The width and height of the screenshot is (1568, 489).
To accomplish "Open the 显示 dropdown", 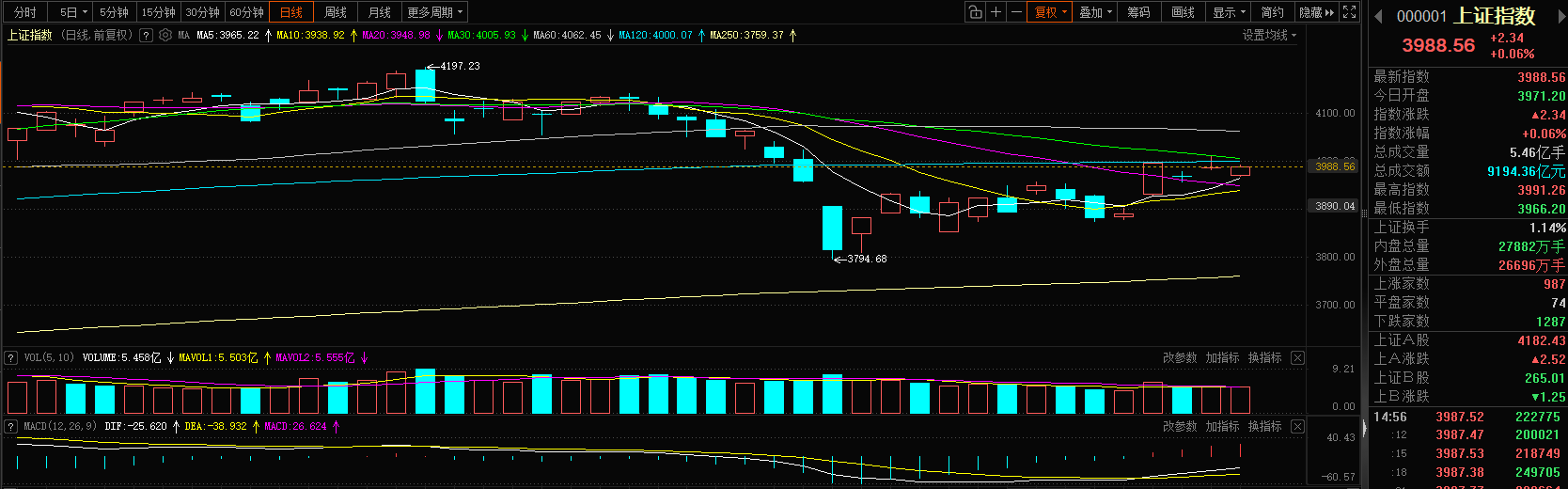I will coord(1229,12).
